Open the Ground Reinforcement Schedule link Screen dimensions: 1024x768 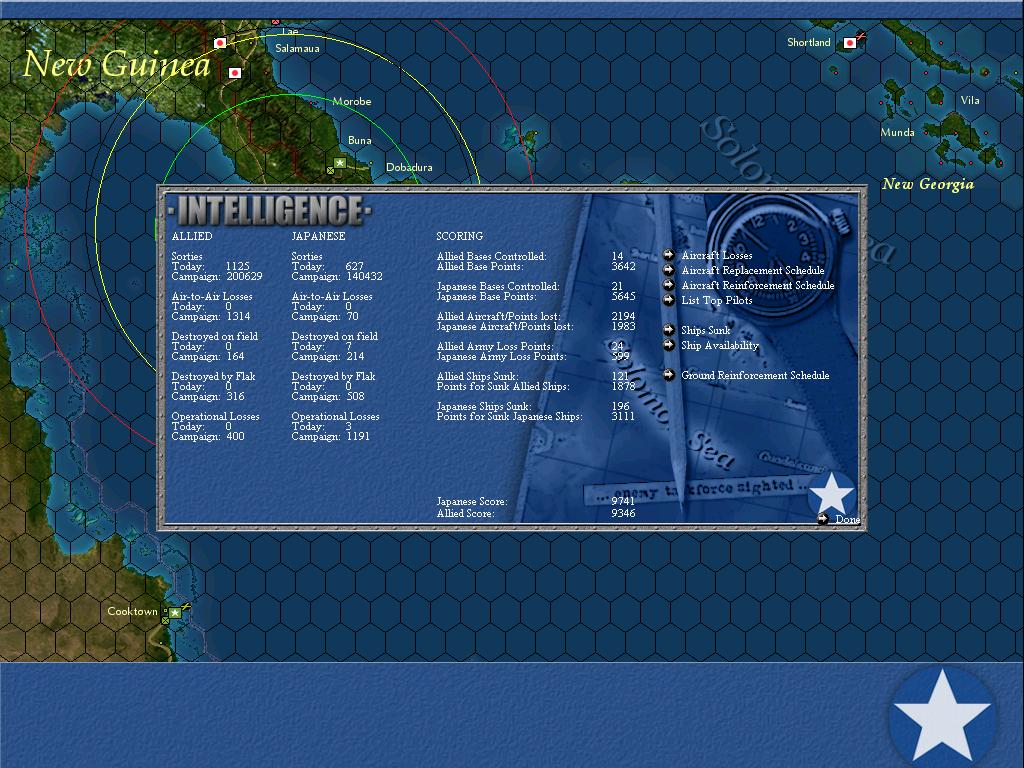755,376
